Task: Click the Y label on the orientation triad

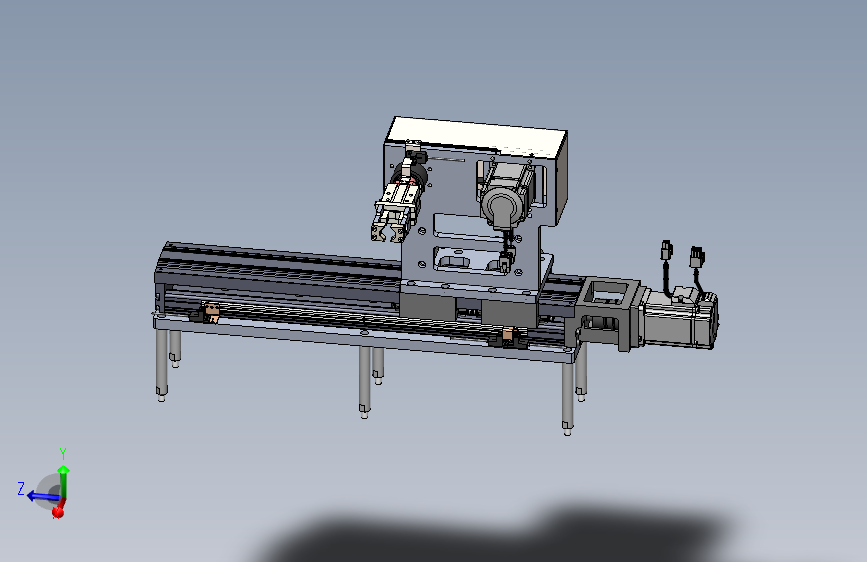Action: point(63,454)
